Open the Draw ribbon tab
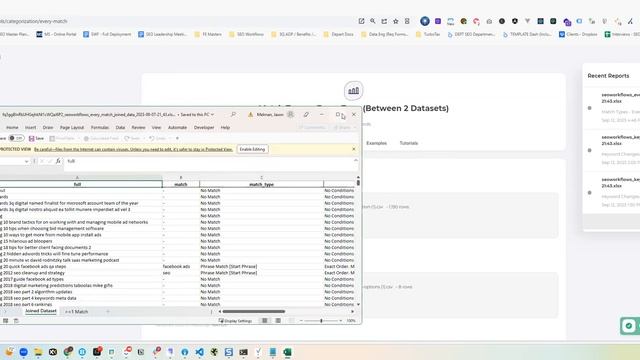The height and width of the screenshot is (360, 640). [48, 127]
